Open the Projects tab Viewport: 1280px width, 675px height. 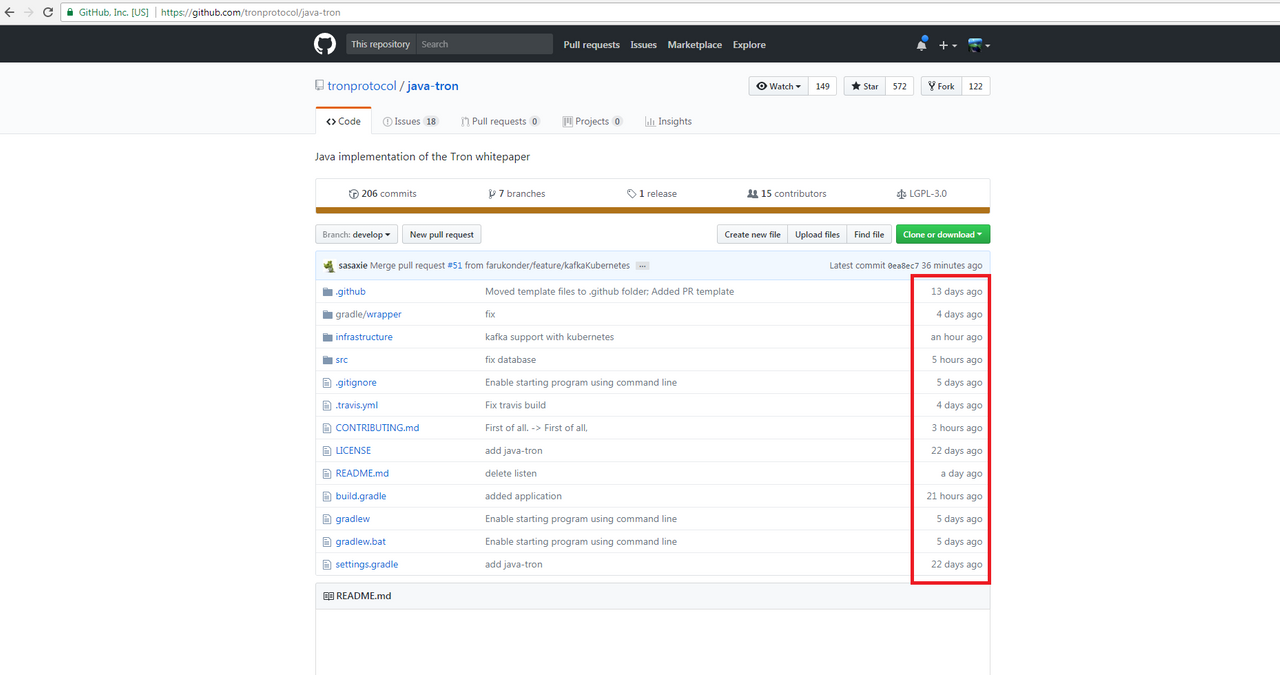(592, 121)
